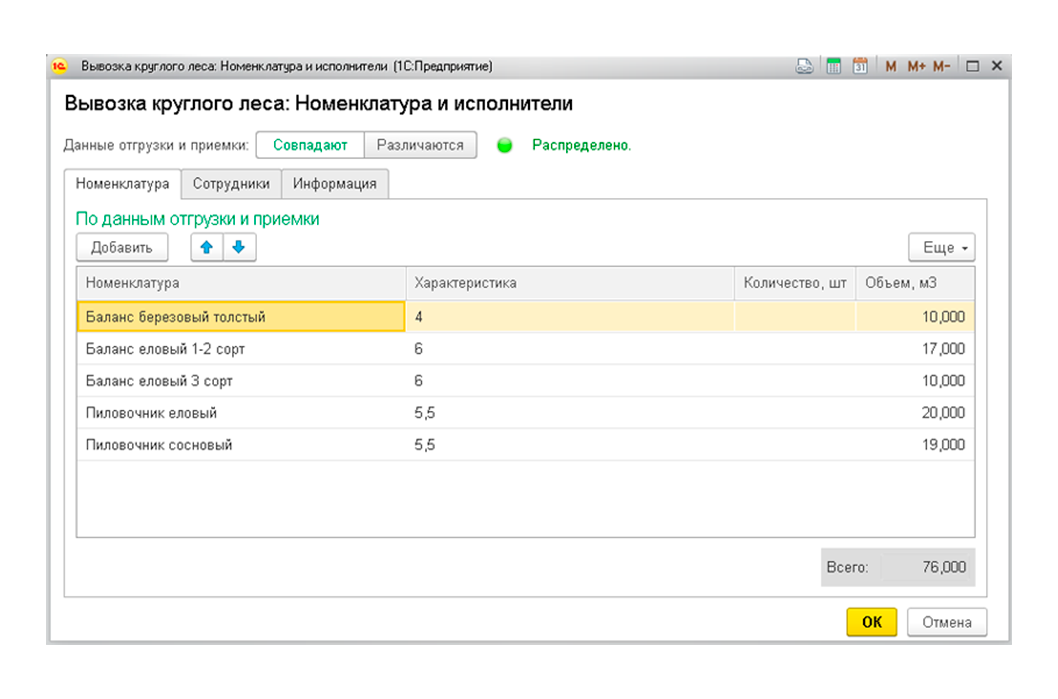Click the M- memory subtract icon
The width and height of the screenshot is (1058, 699).
click(x=941, y=66)
